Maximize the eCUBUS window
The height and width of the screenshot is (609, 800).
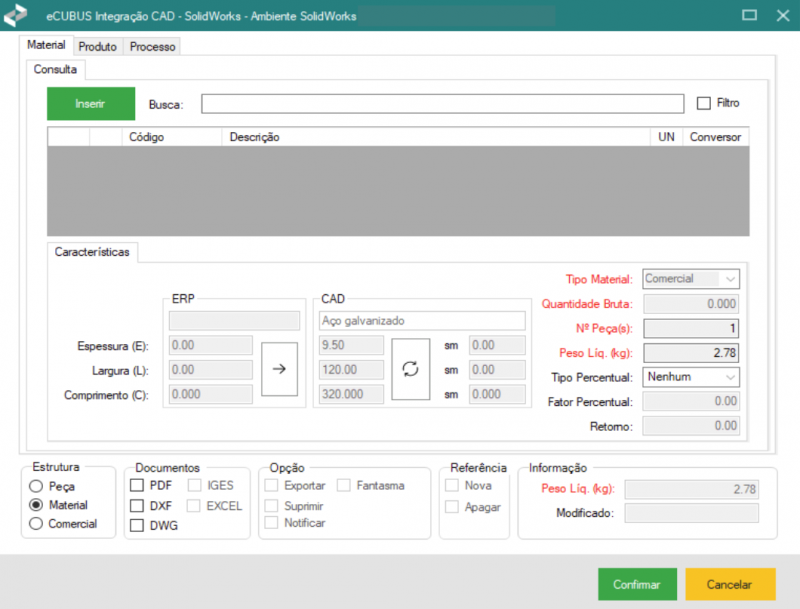[750, 15]
